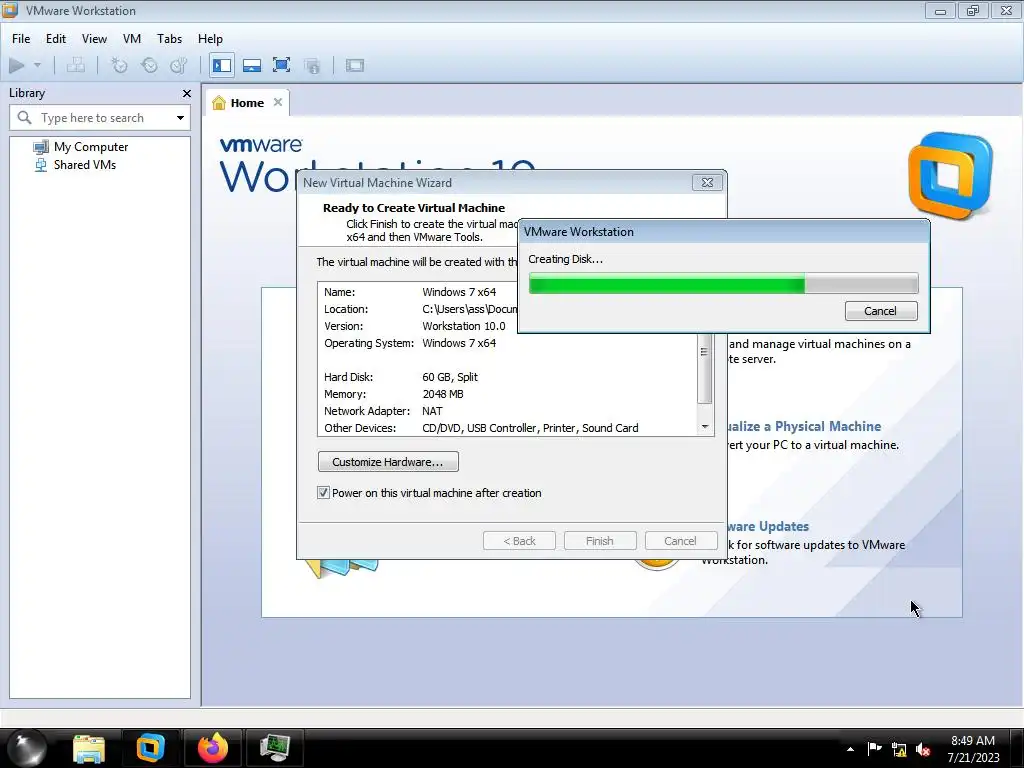Open the power options dropdown arrow
Image resolution: width=1024 pixels, height=768 pixels.
click(37, 65)
